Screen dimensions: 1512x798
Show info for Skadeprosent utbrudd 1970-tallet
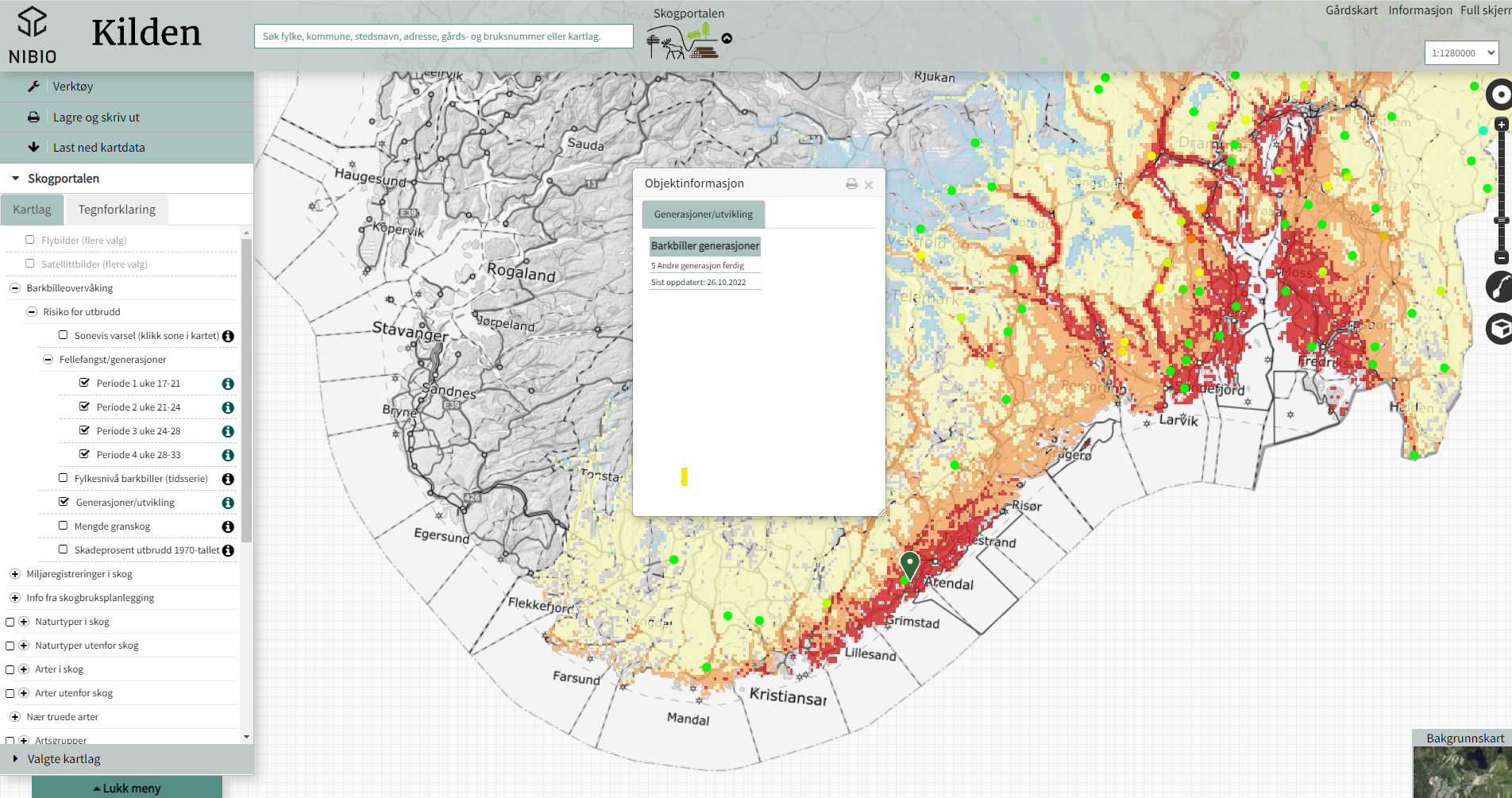pyautogui.click(x=228, y=550)
